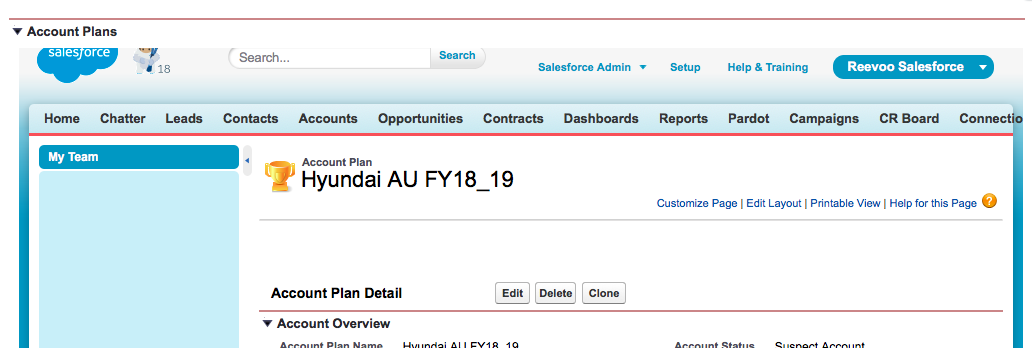This screenshot has width=1032, height=363.
Task: Click the Search button
Action: tap(457, 56)
